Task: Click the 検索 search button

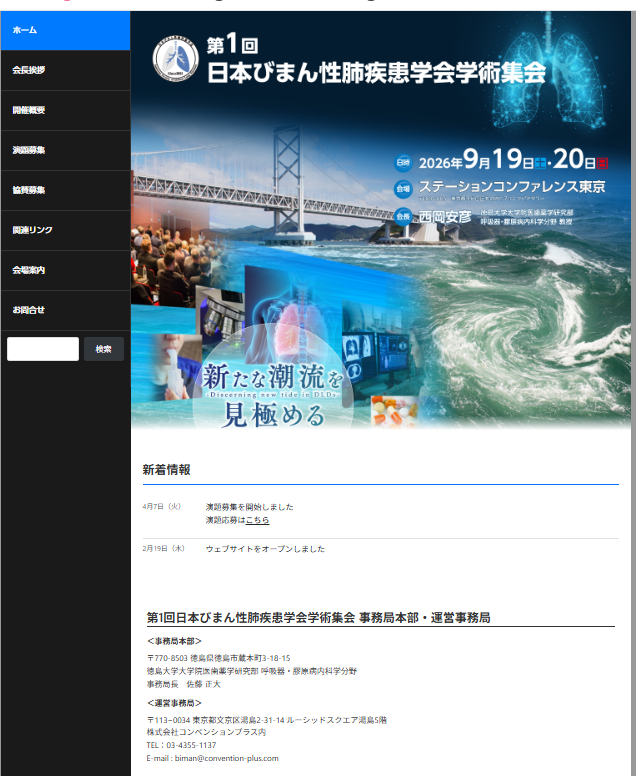Action: coord(104,349)
